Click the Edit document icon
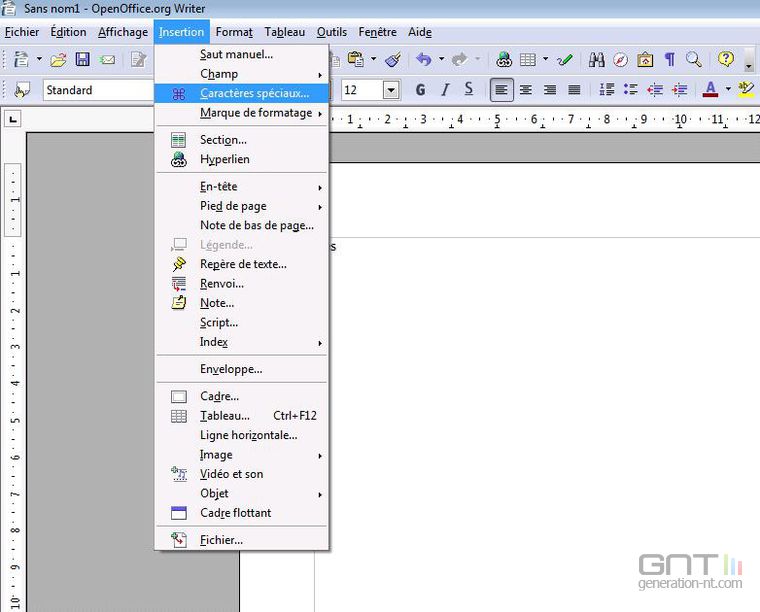760x612 pixels. pos(139,60)
